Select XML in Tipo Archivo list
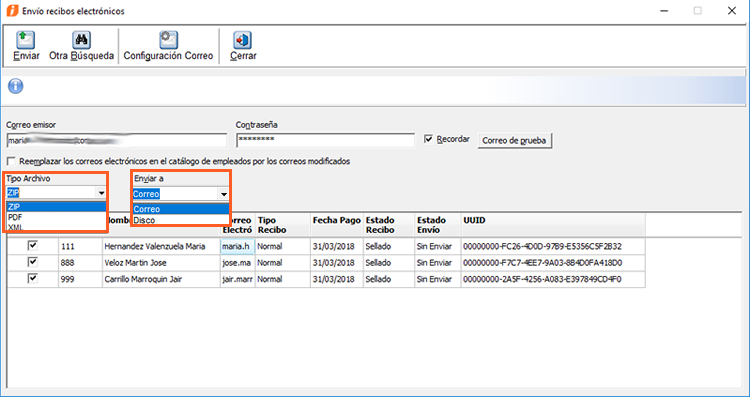The width and height of the screenshot is (752, 398). click(56, 227)
